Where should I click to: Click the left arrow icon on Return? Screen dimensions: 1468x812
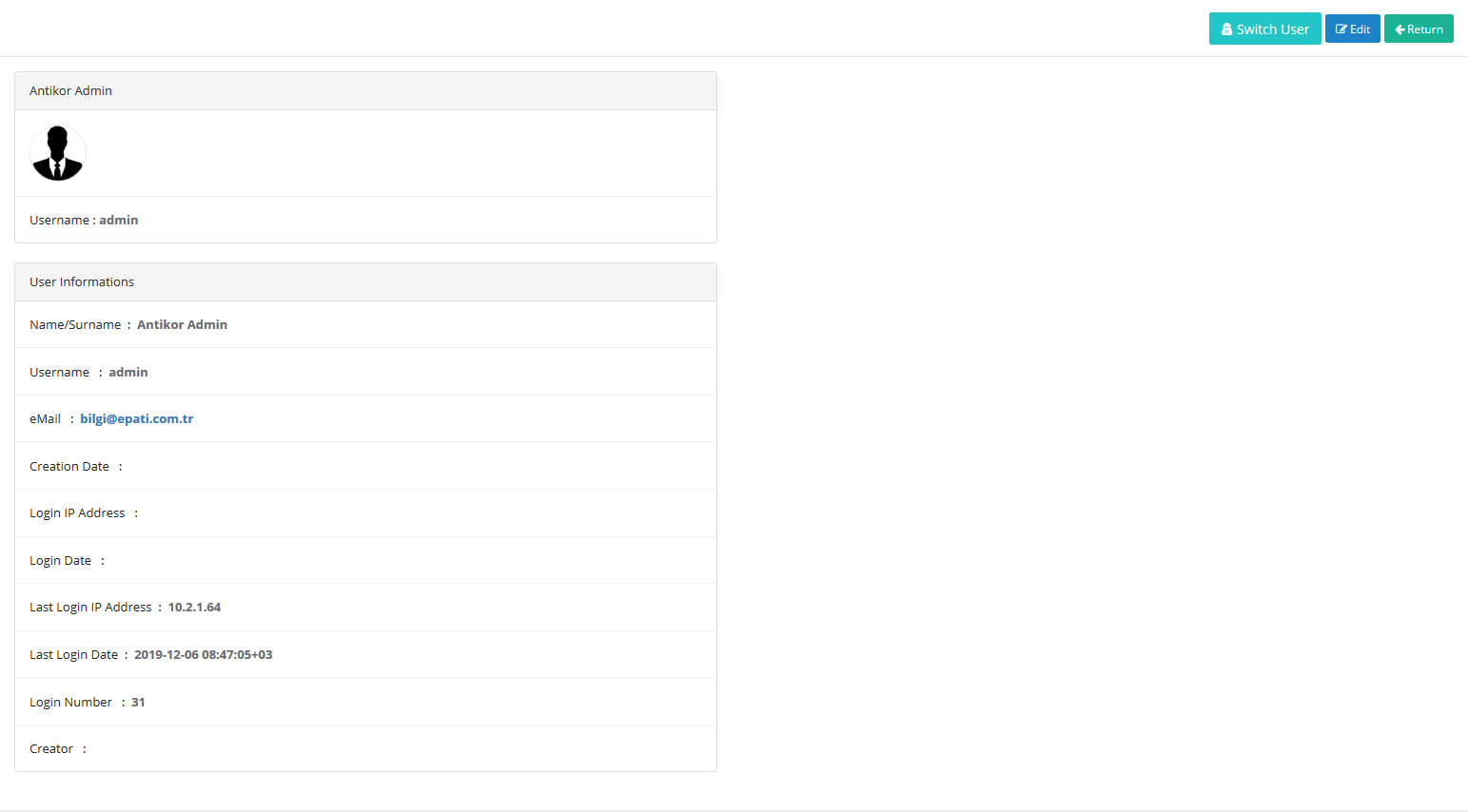(1400, 29)
